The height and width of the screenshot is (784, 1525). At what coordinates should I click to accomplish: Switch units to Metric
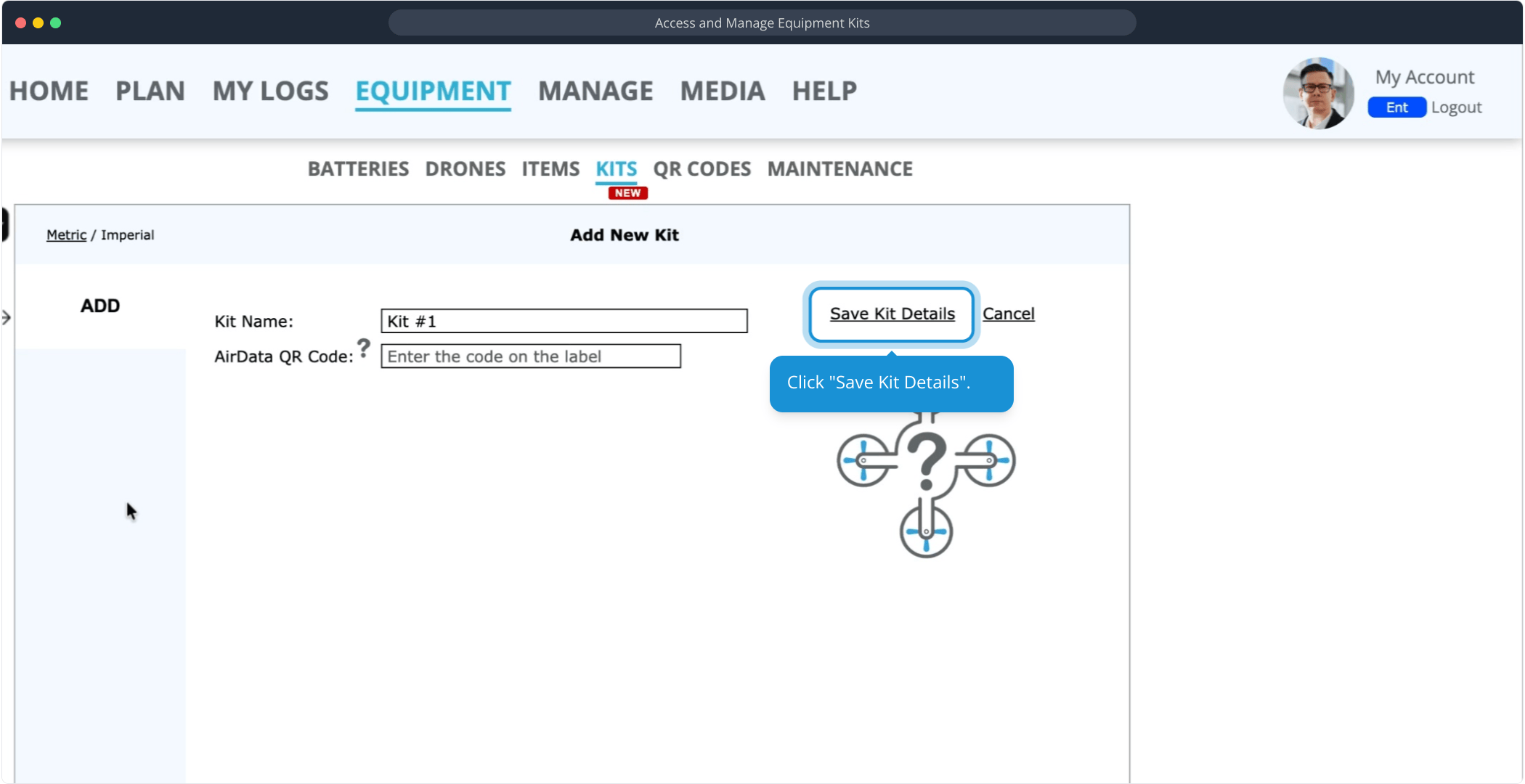click(x=66, y=235)
